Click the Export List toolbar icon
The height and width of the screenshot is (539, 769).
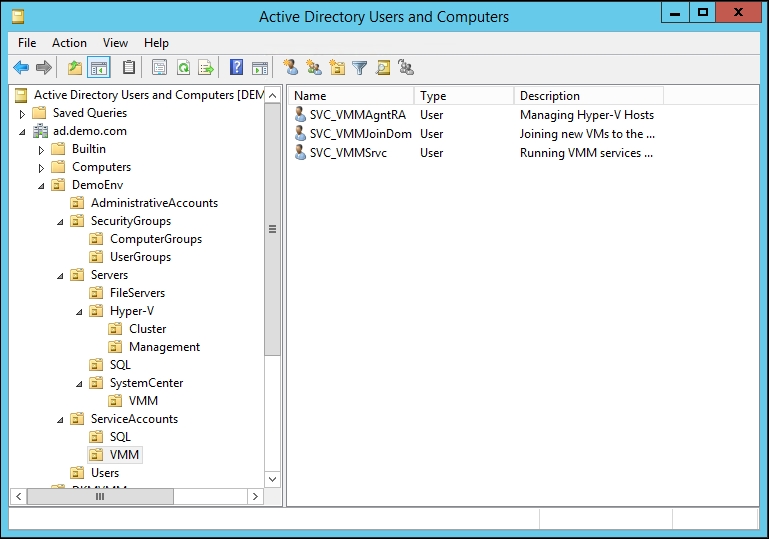coord(205,68)
